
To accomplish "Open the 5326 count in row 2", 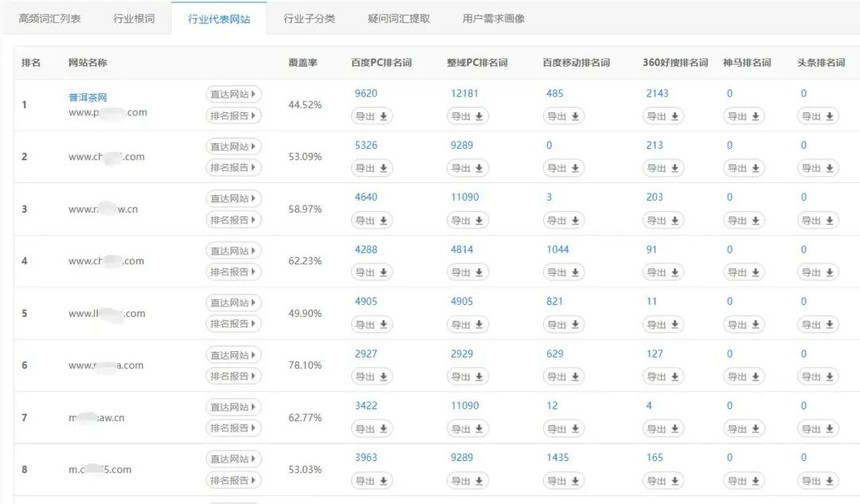I will tap(366, 145).
